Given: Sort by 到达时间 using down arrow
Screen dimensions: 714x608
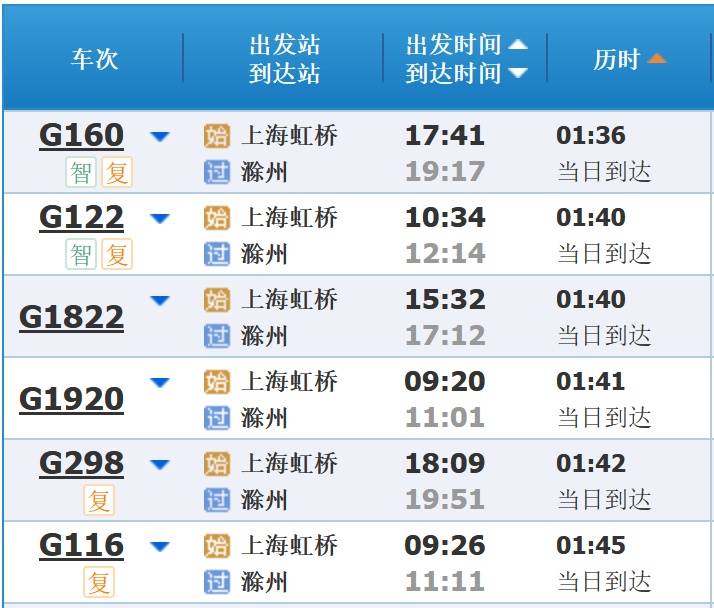Looking at the screenshot, I should point(517,73).
